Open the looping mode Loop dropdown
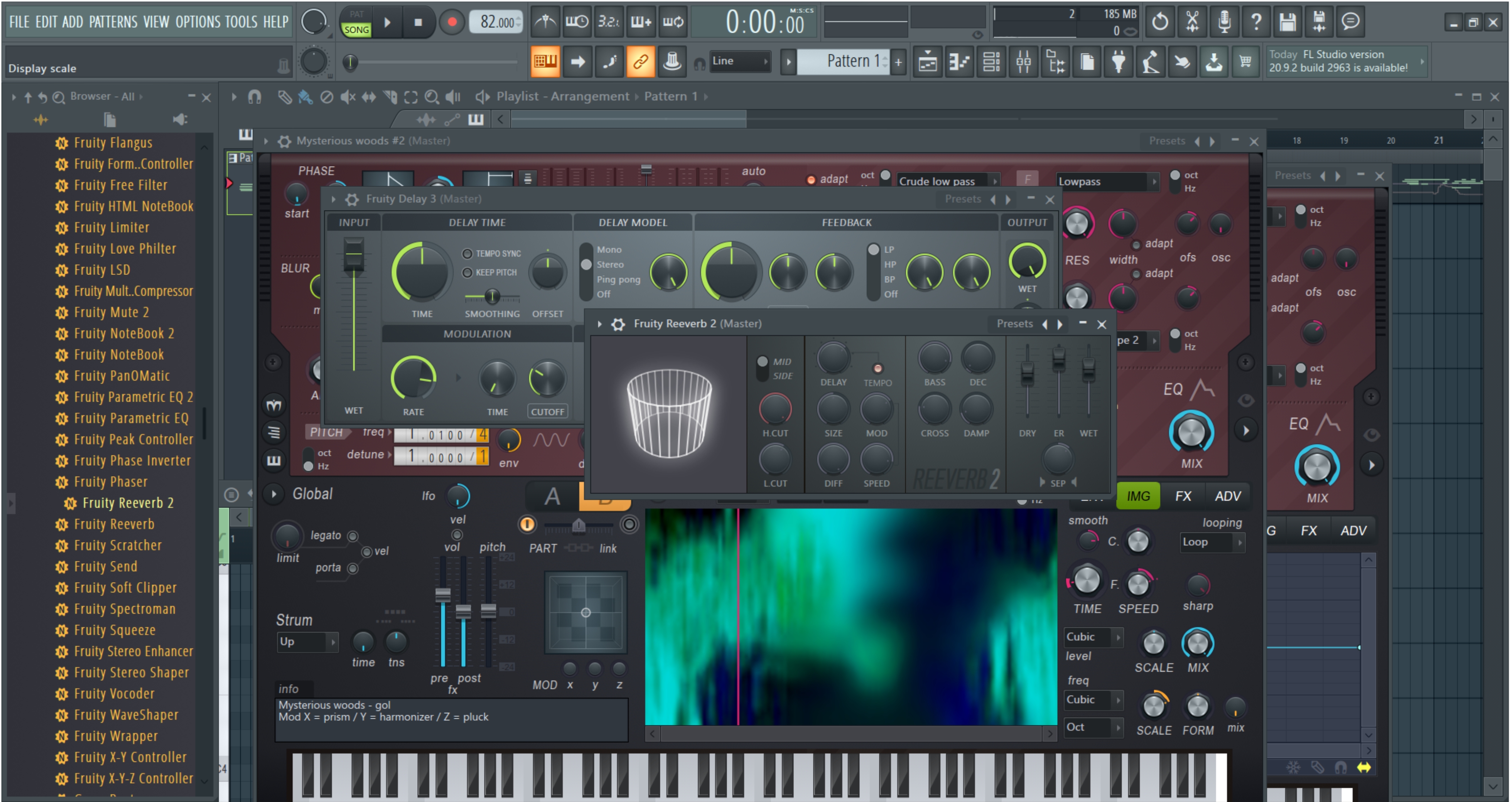 click(x=1212, y=542)
